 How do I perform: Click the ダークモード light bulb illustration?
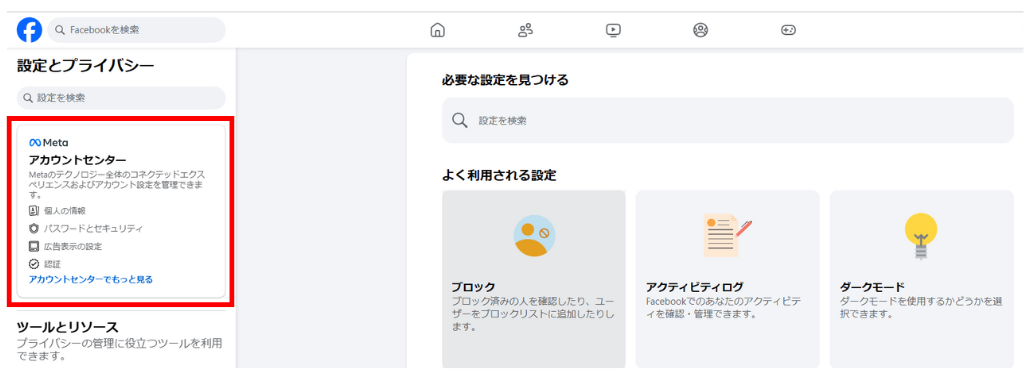[921, 236]
